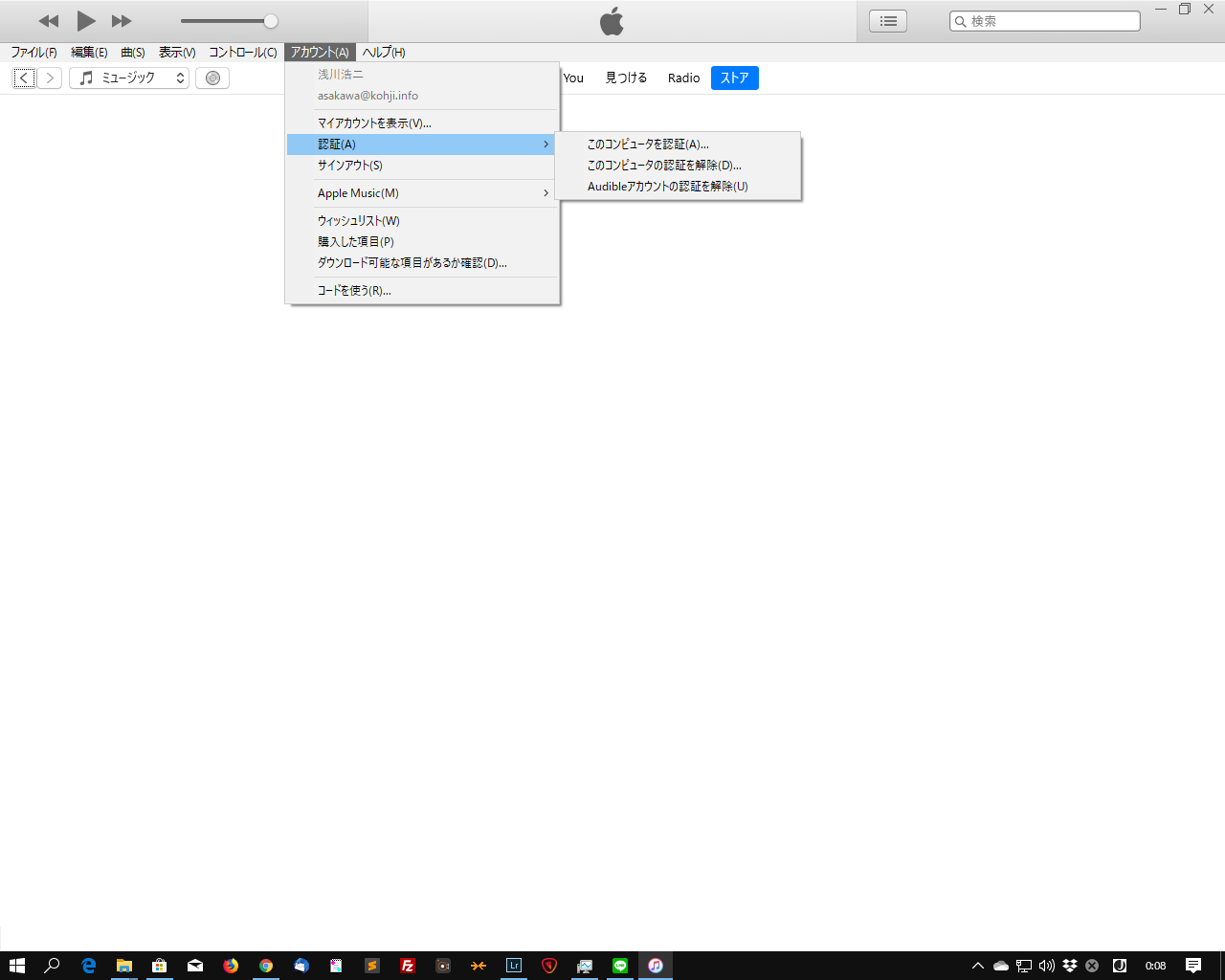Go forward with the right arrow button
The image size is (1225, 980).
click(50, 78)
